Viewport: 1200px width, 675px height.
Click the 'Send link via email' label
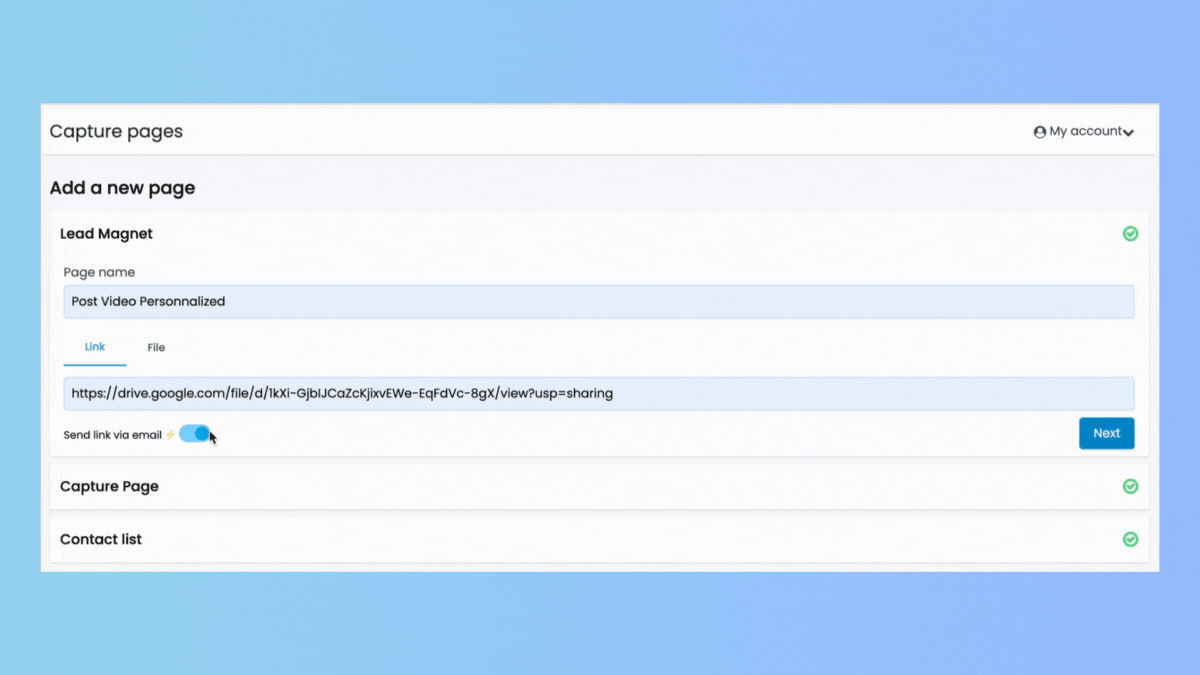pyautogui.click(x=112, y=435)
